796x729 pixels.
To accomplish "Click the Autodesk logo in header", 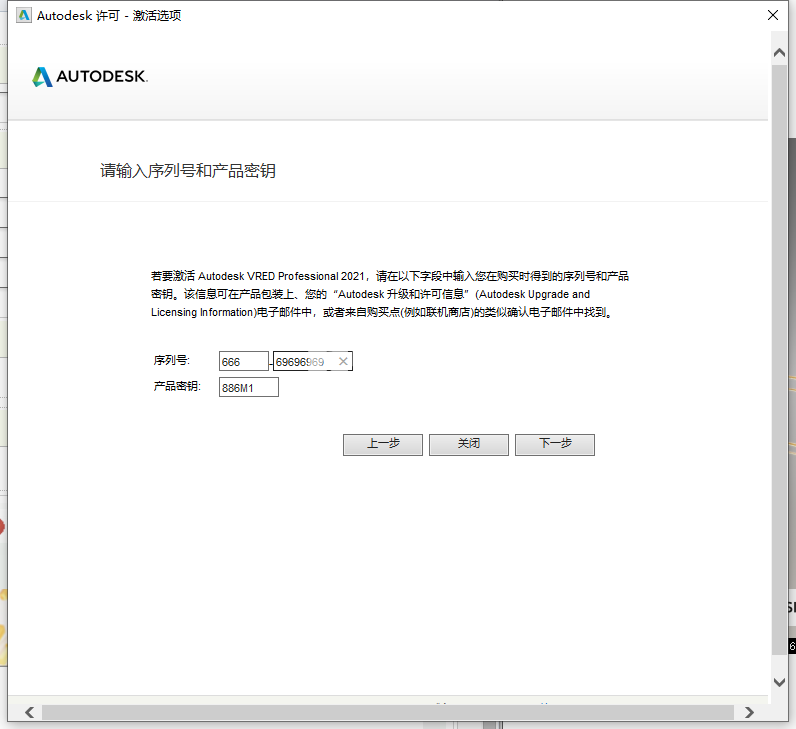I will point(90,77).
